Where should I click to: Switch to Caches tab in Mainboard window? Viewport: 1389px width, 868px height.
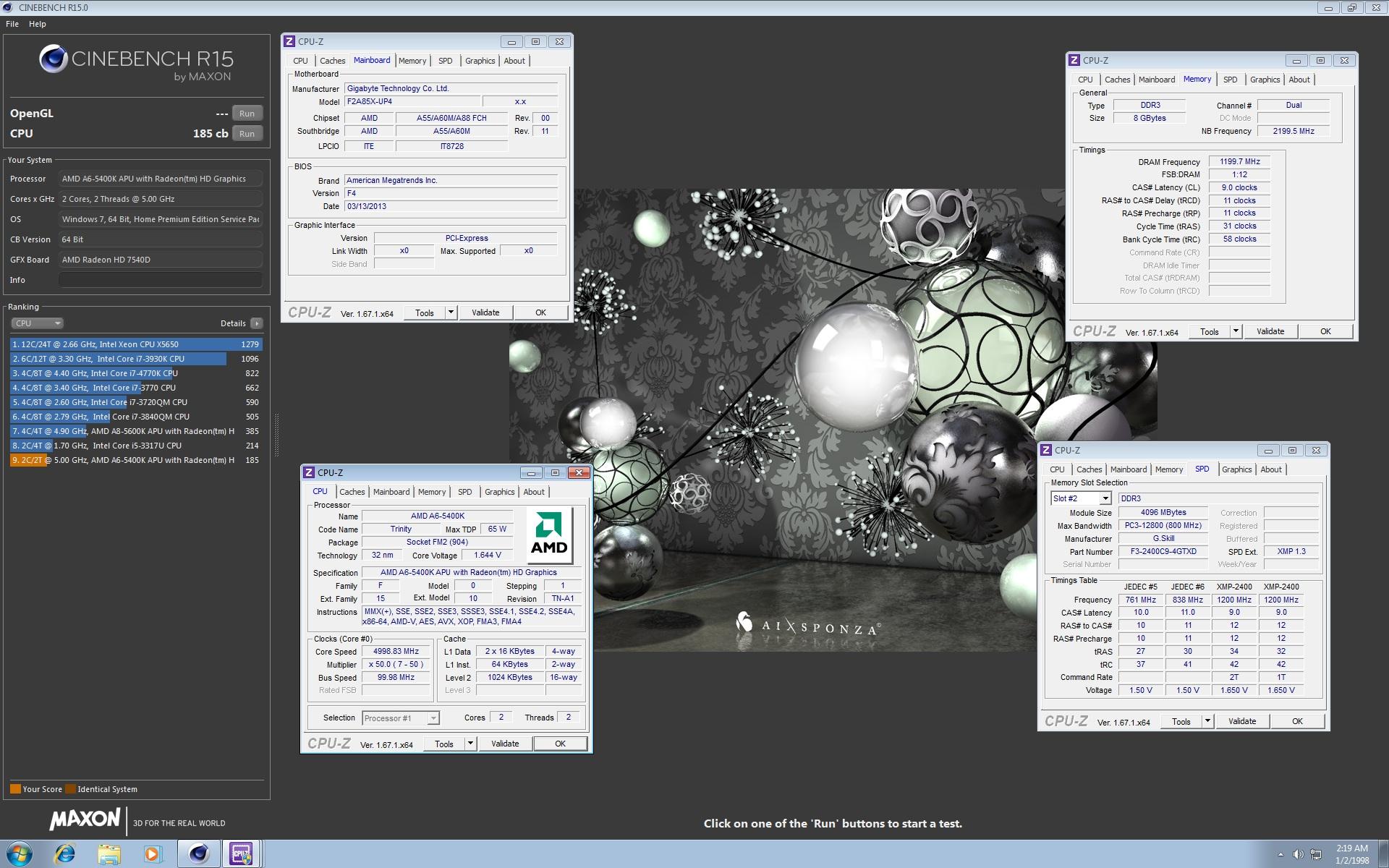pos(333,61)
